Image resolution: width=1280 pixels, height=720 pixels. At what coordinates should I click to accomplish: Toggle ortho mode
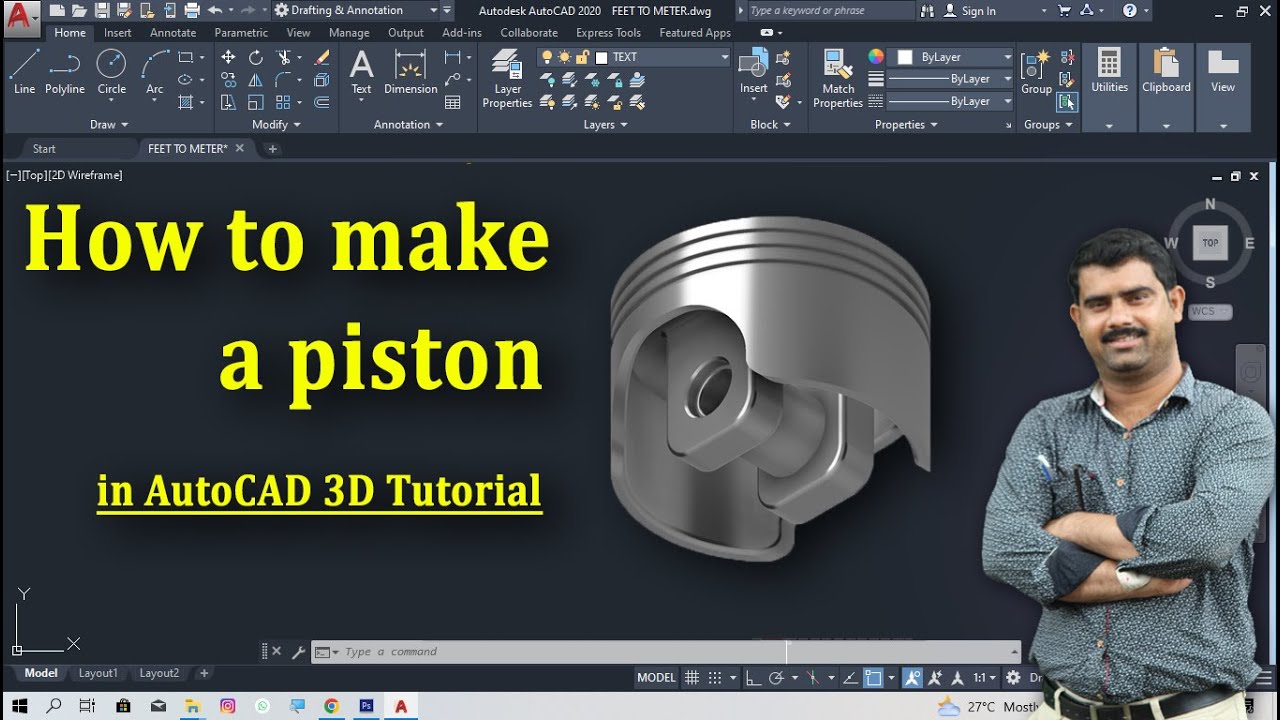pos(753,677)
